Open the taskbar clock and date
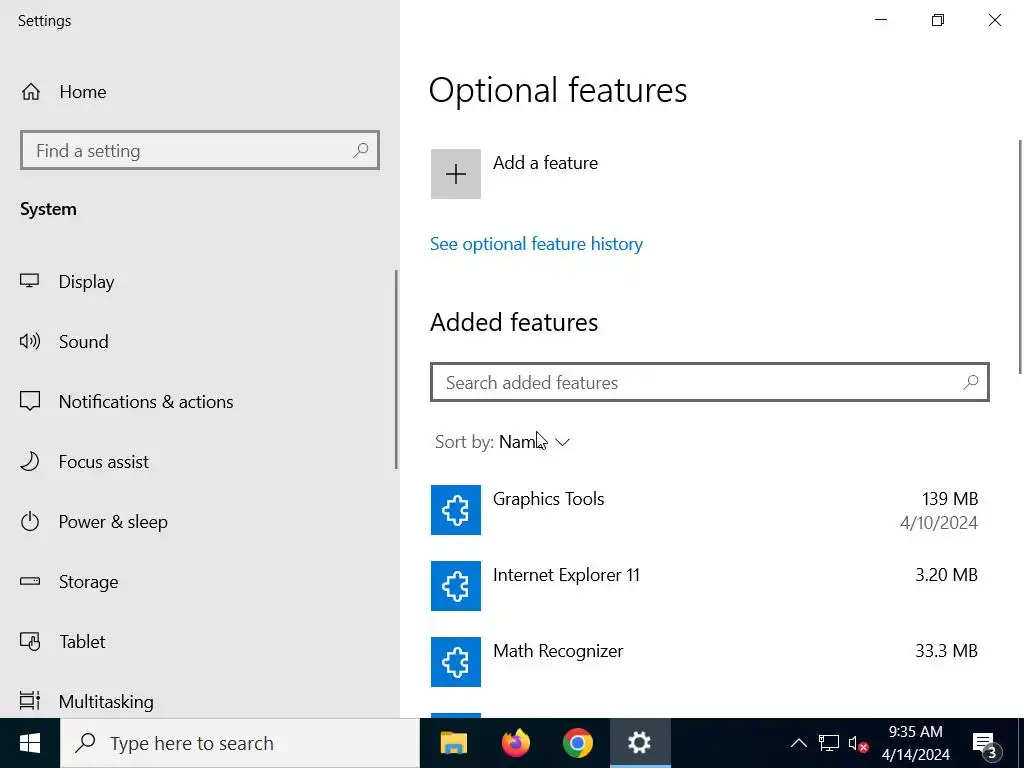This screenshot has width=1024, height=768. point(916,743)
